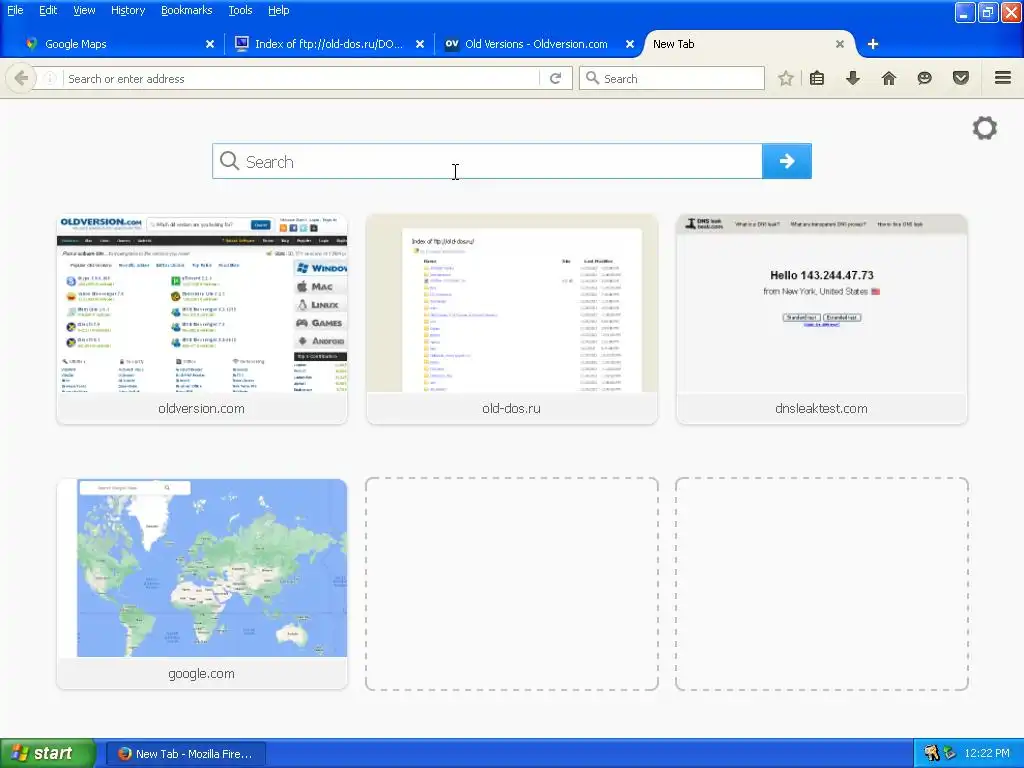Open the Edit menu
1024x768 pixels.
click(x=48, y=10)
